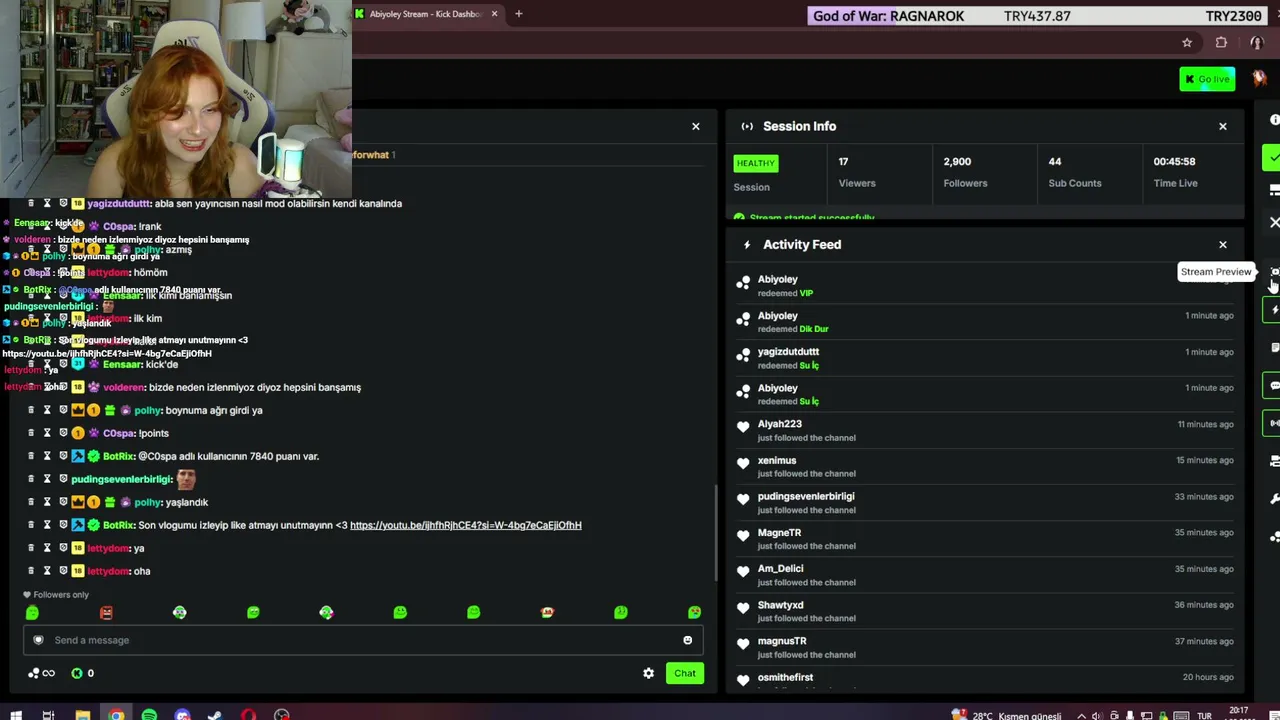This screenshot has width=1280, height=720.
Task: Select Abiyoley redeemed VIP activity entry
Action: [985, 285]
